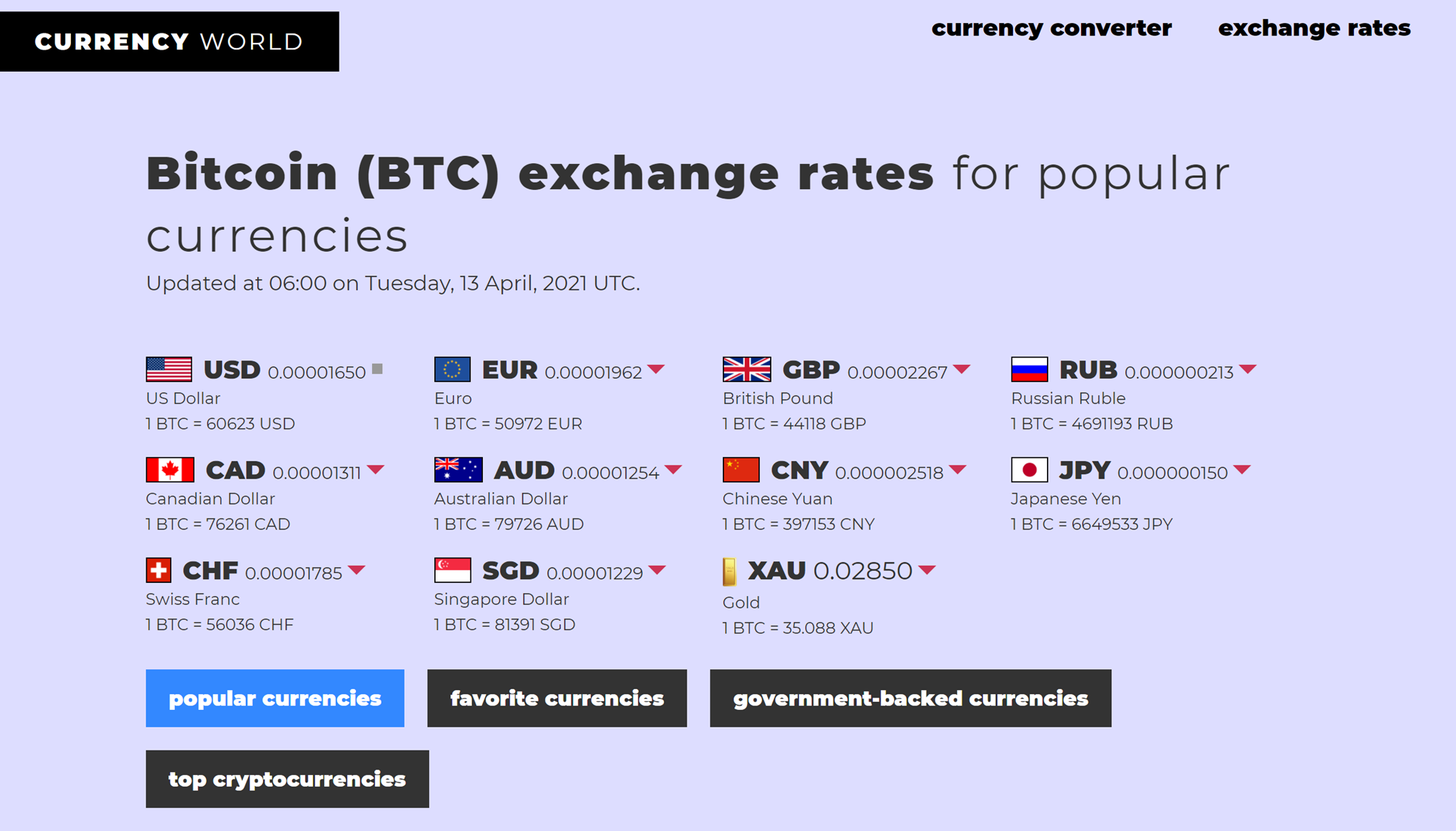The height and width of the screenshot is (831, 1456).
Task: Select the popular currencies tab
Action: 275,698
